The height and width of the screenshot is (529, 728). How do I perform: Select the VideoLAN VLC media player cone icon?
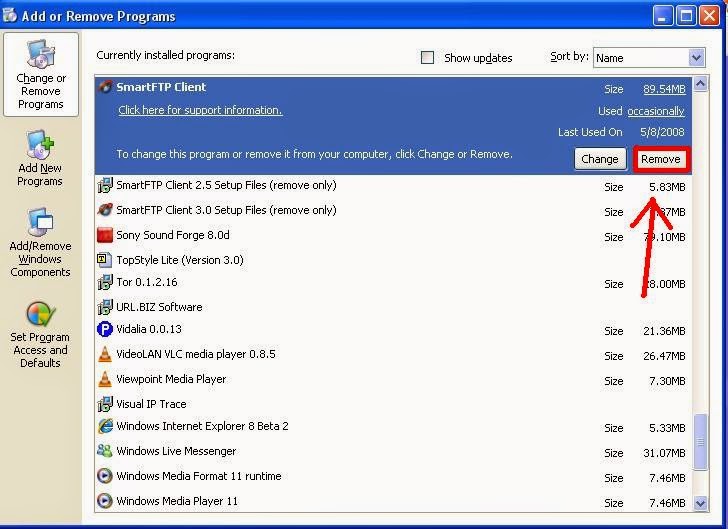click(105, 354)
